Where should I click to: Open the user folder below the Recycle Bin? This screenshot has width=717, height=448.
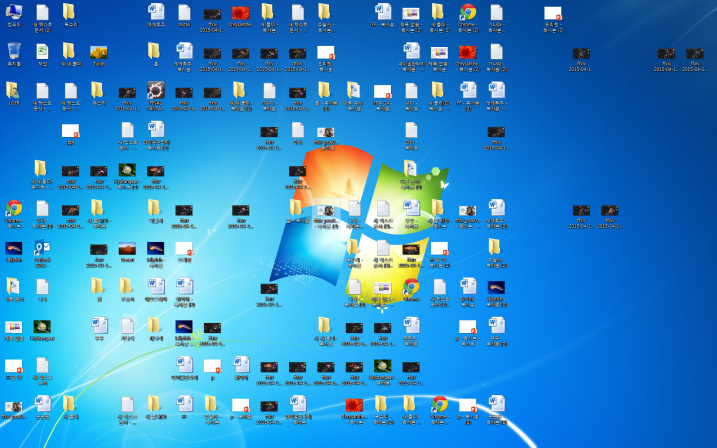14,91
